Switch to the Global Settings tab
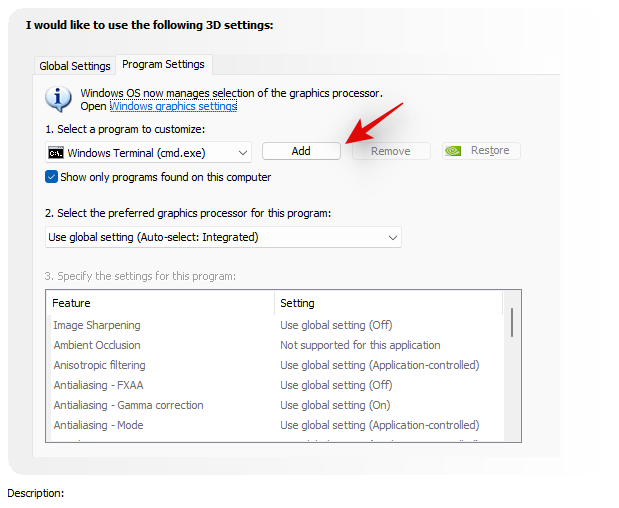The width and height of the screenshot is (619, 508). (x=75, y=66)
